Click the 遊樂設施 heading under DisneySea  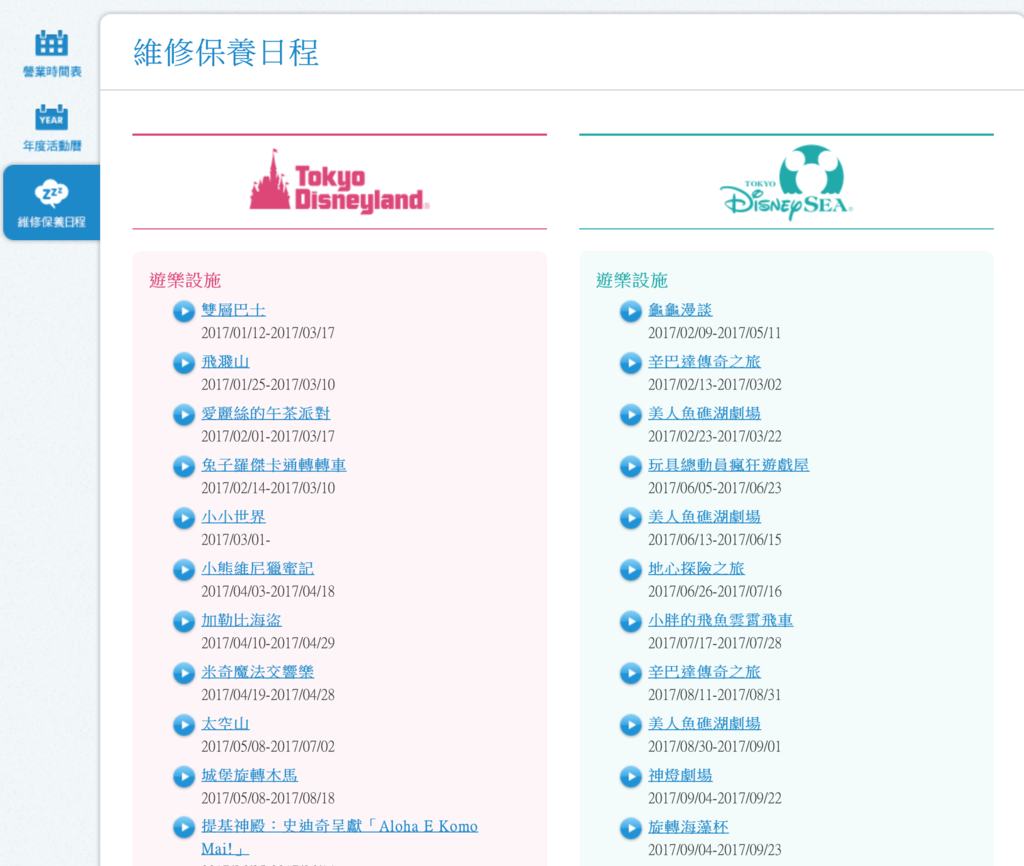point(632,280)
